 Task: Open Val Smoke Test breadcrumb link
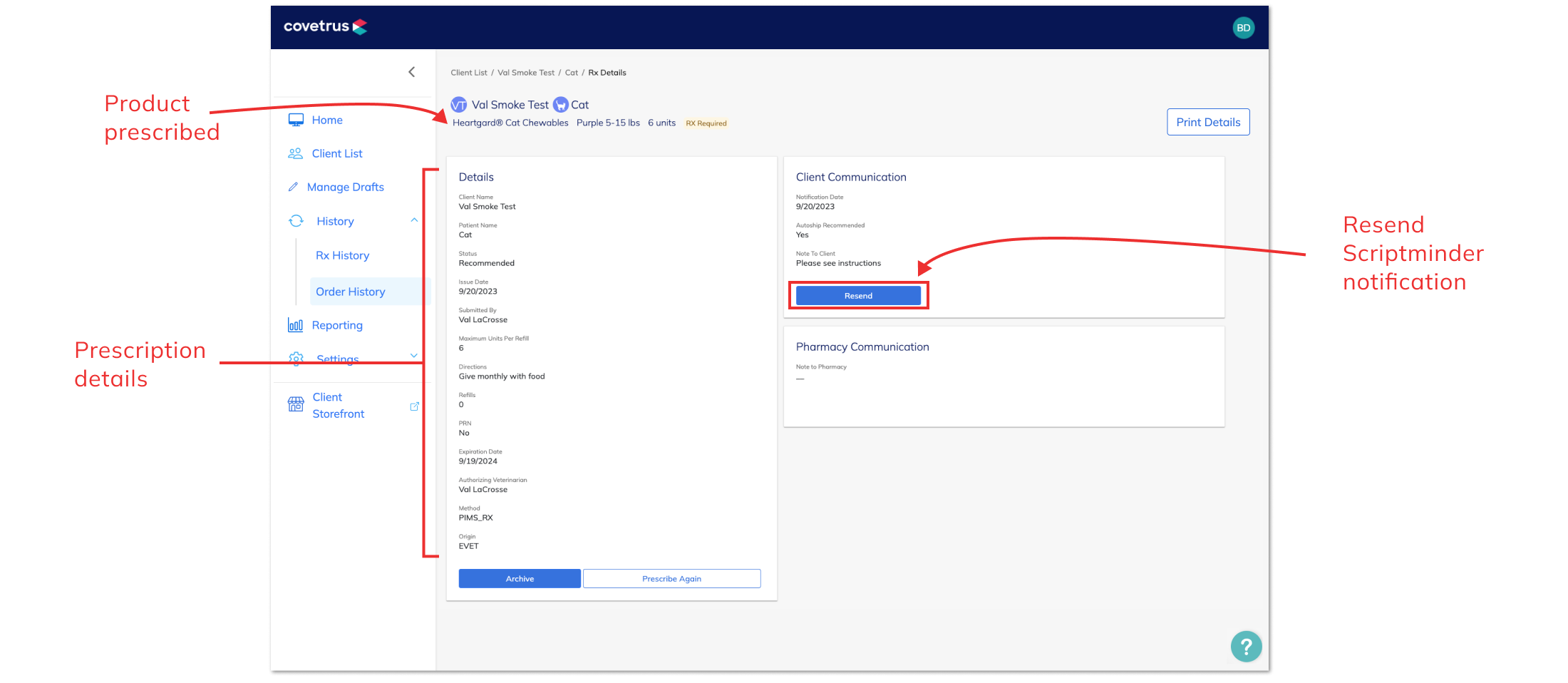pyautogui.click(x=525, y=73)
